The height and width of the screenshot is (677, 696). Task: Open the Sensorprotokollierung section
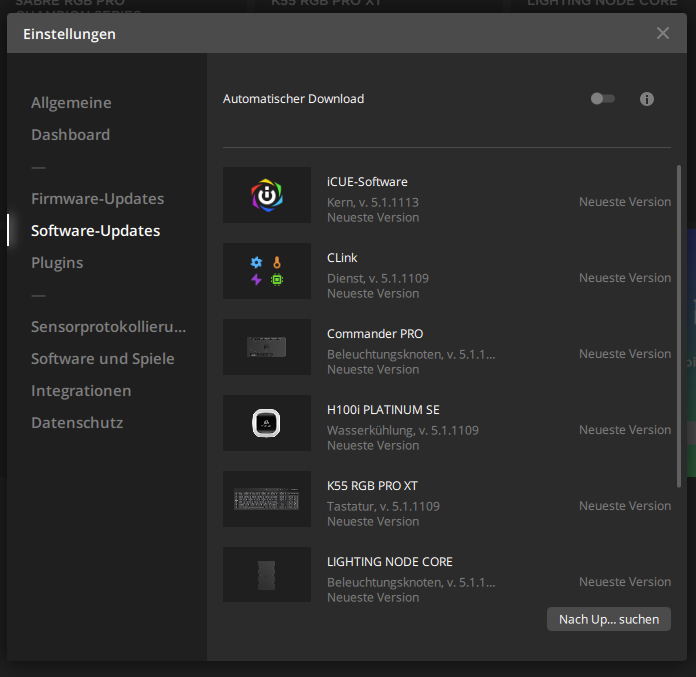[109, 327]
